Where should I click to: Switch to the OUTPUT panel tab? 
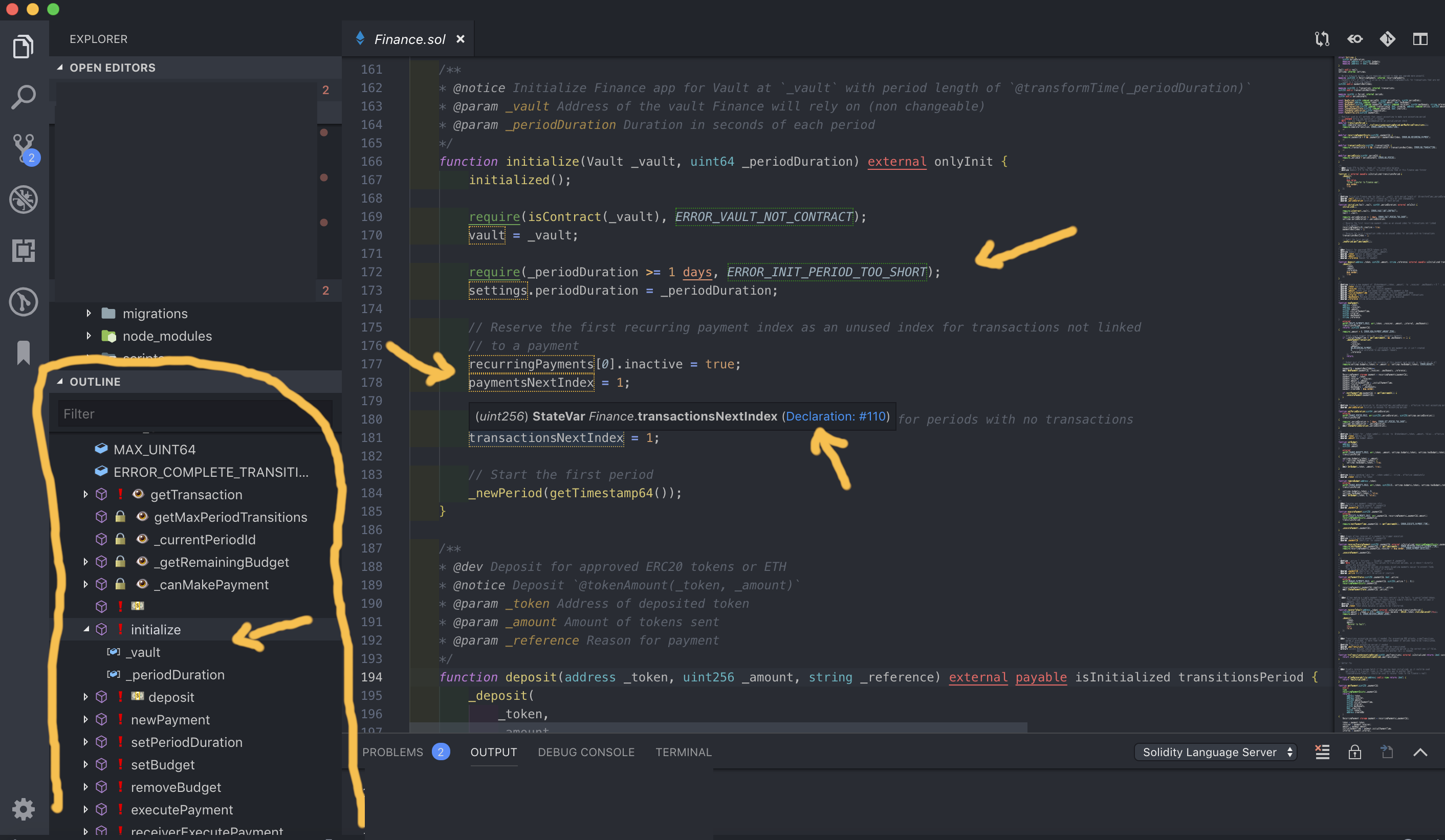493,751
